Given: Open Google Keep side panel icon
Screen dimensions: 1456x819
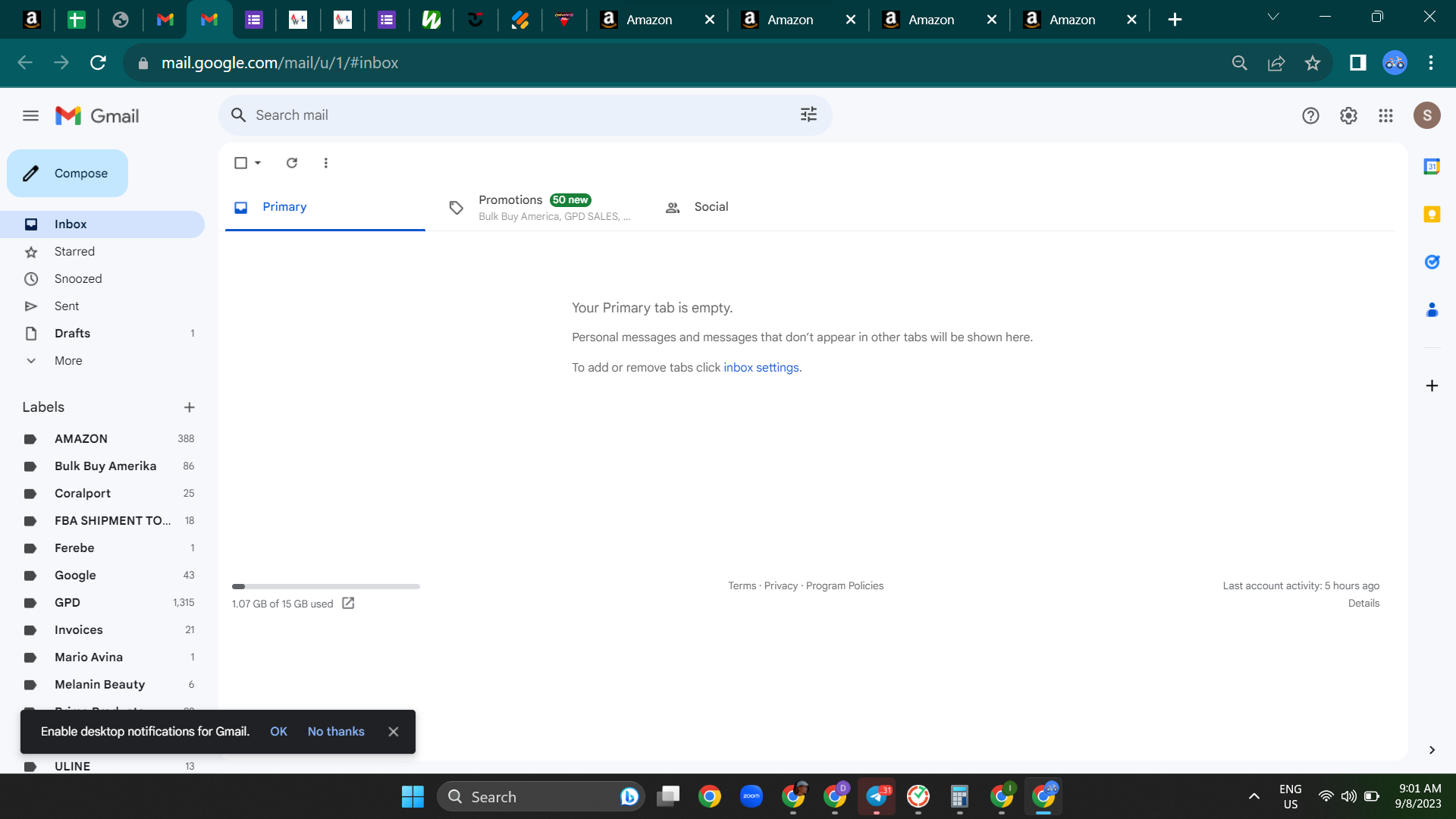Looking at the screenshot, I should [x=1432, y=214].
